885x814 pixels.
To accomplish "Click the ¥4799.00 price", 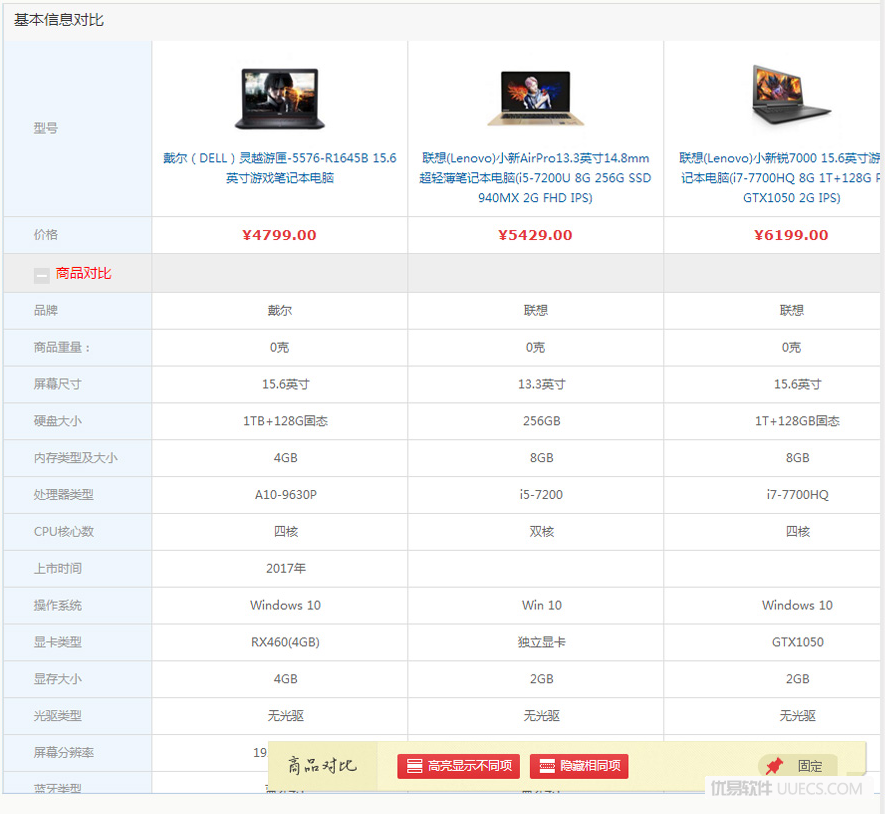I will coord(279,235).
